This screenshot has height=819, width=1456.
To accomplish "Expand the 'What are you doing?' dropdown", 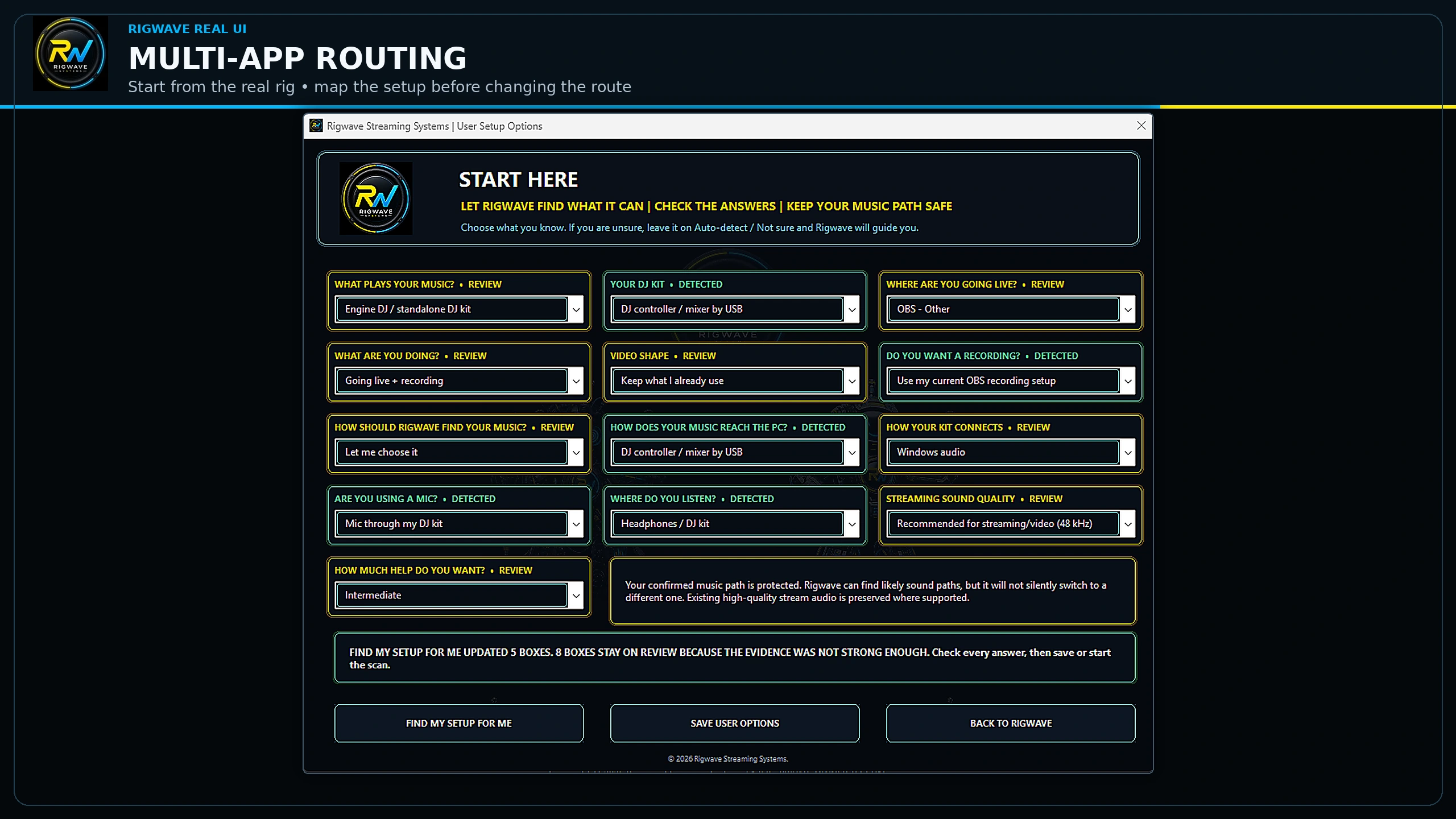I will (x=576, y=381).
